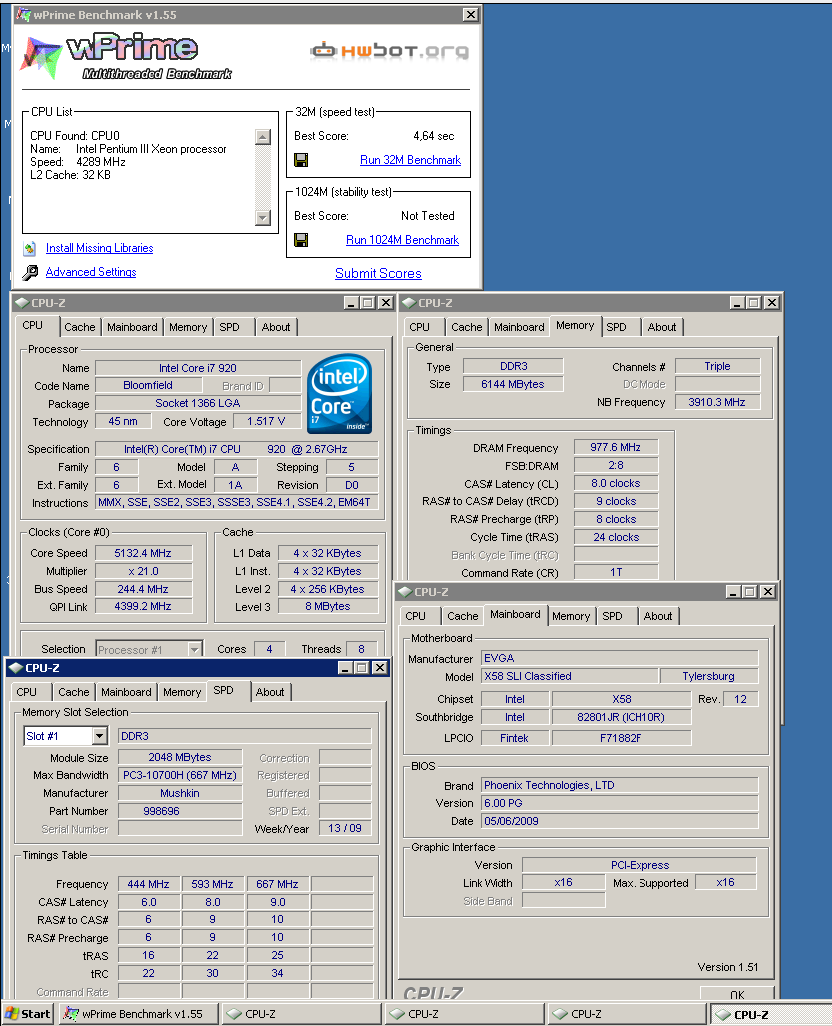Click the save icon beside Run 1024M Benchmark
832x1026 pixels.
tap(301, 240)
